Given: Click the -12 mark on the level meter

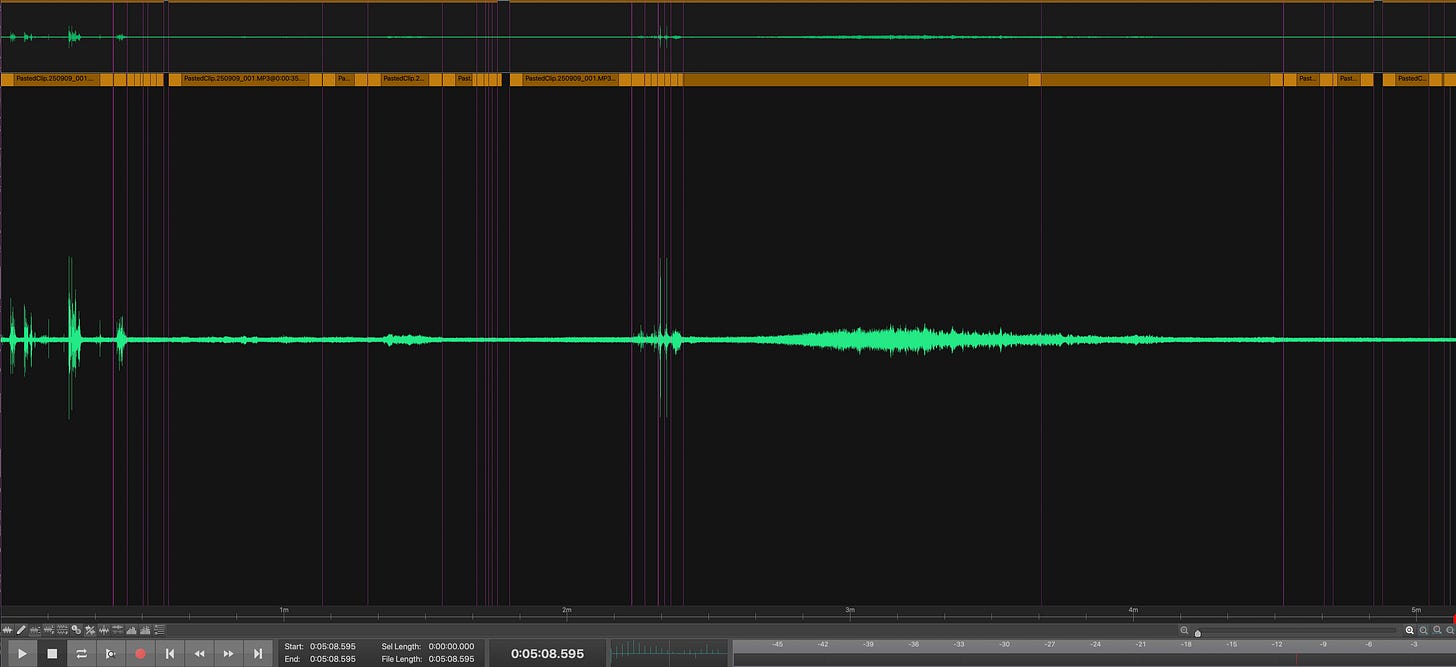Looking at the screenshot, I should click(x=1277, y=644).
